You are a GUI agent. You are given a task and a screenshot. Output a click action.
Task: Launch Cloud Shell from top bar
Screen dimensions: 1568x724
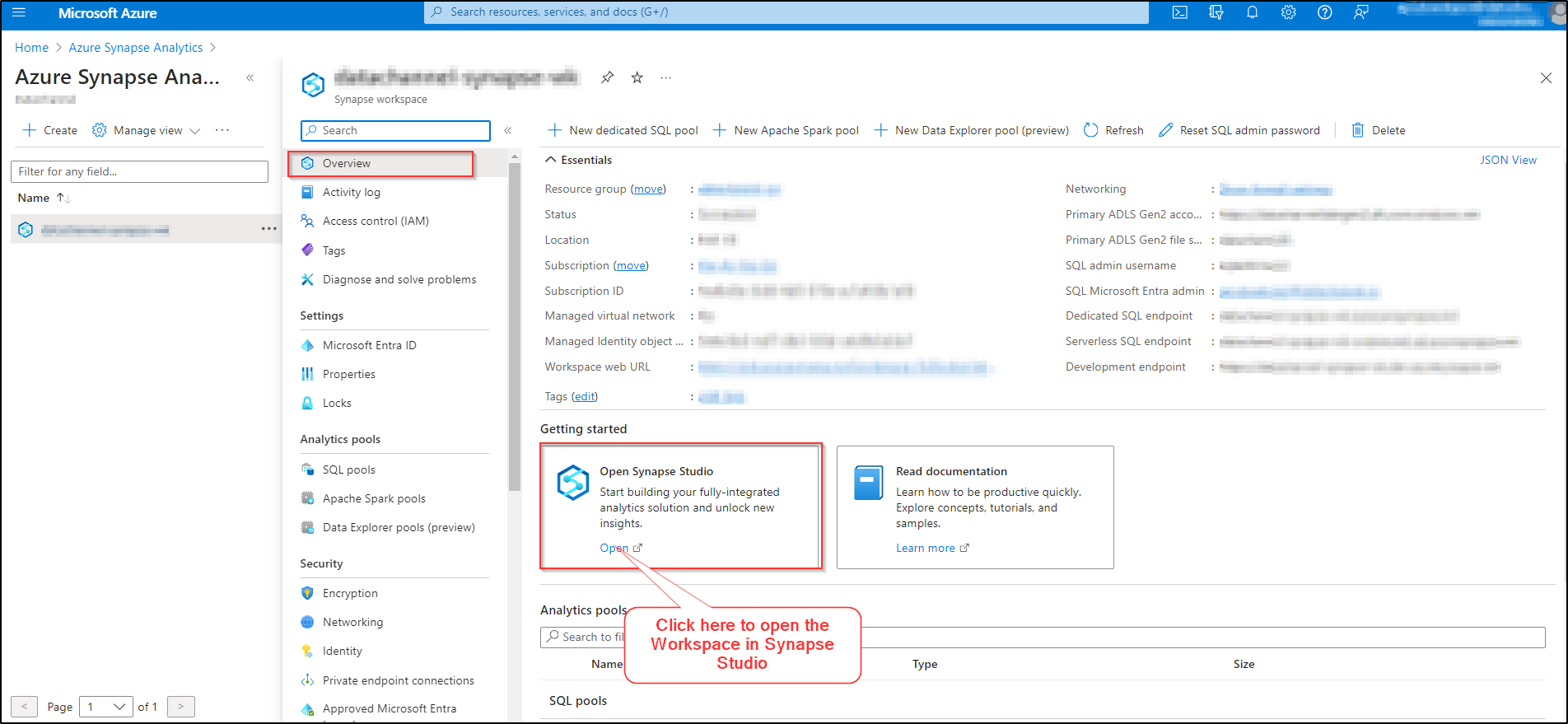tap(1179, 12)
